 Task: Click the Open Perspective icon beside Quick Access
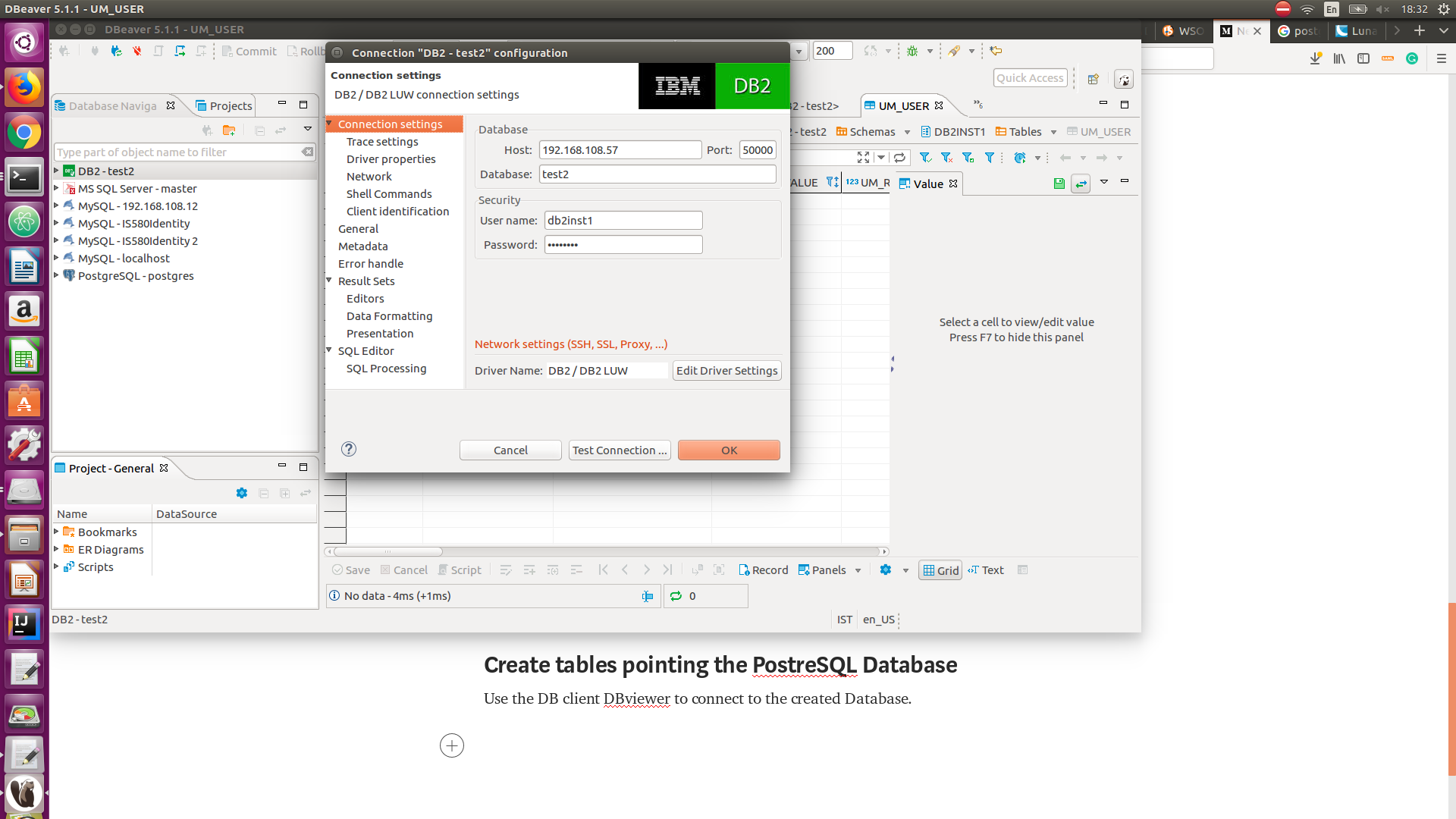pos(1094,79)
